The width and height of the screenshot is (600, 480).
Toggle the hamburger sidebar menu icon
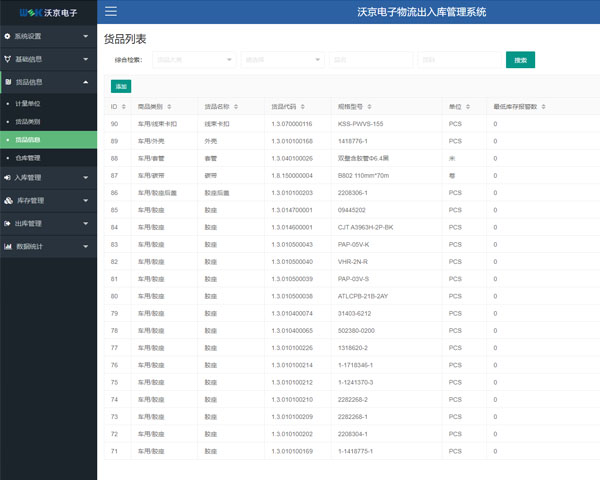(x=111, y=12)
